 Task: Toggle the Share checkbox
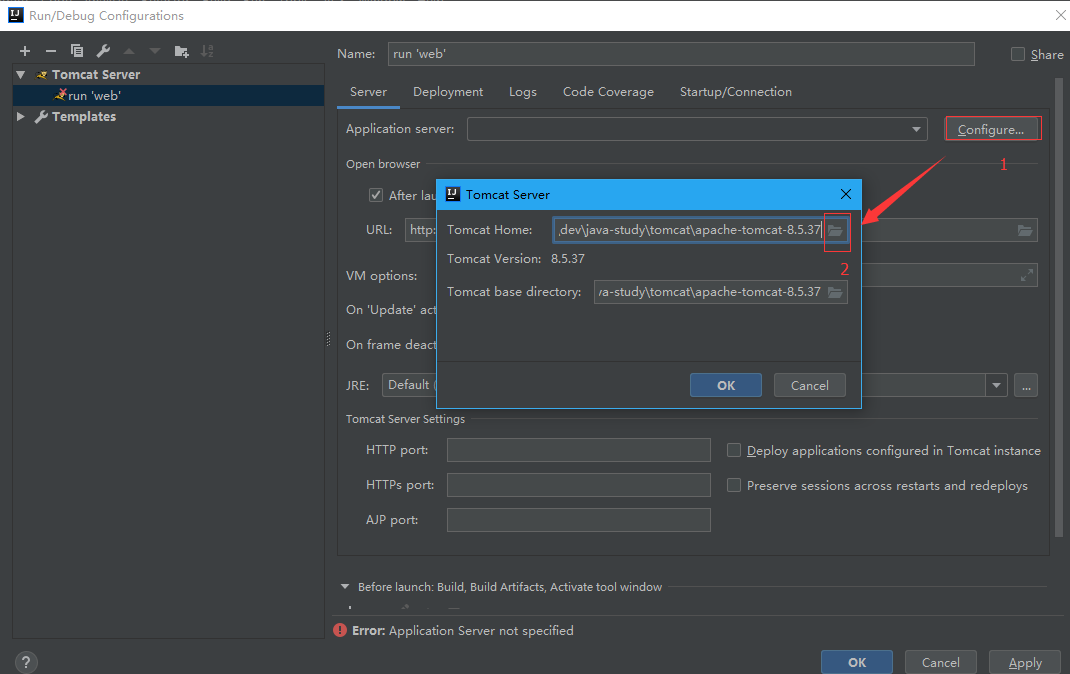coord(1017,54)
